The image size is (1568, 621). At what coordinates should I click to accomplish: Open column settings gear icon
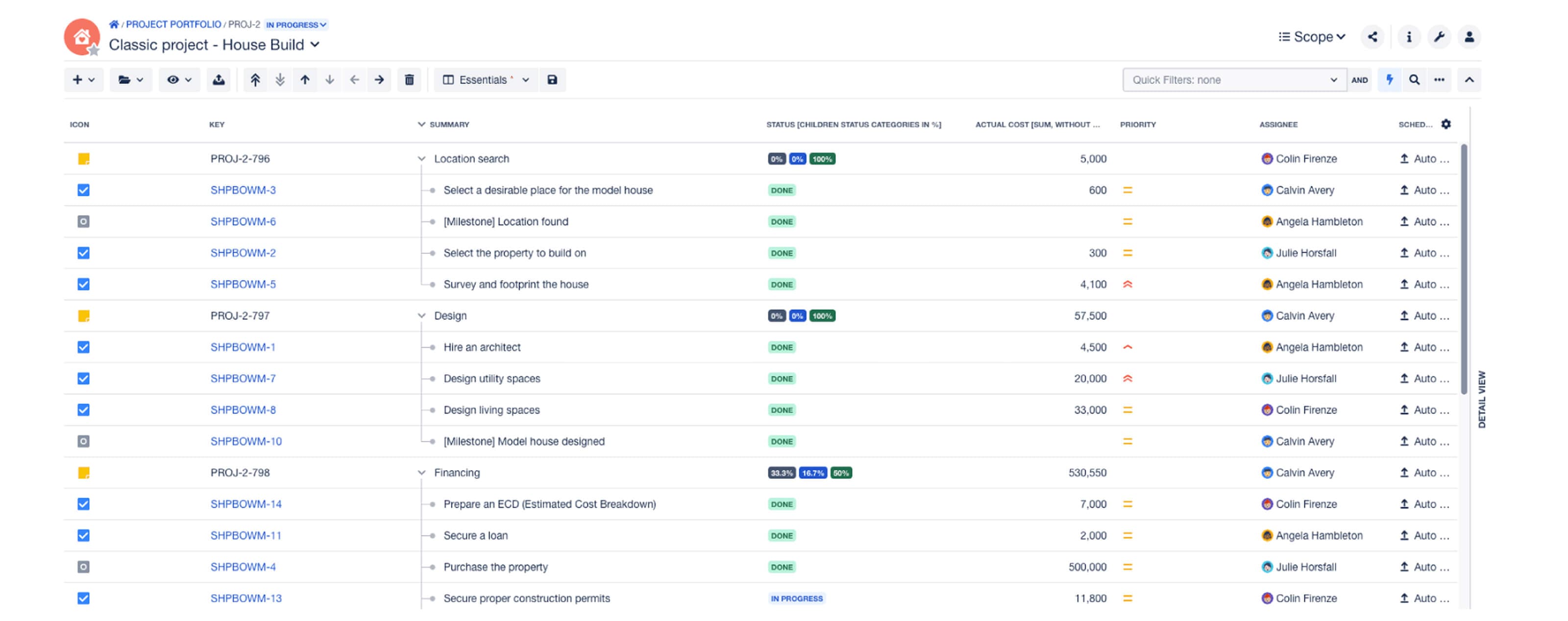[x=1446, y=124]
